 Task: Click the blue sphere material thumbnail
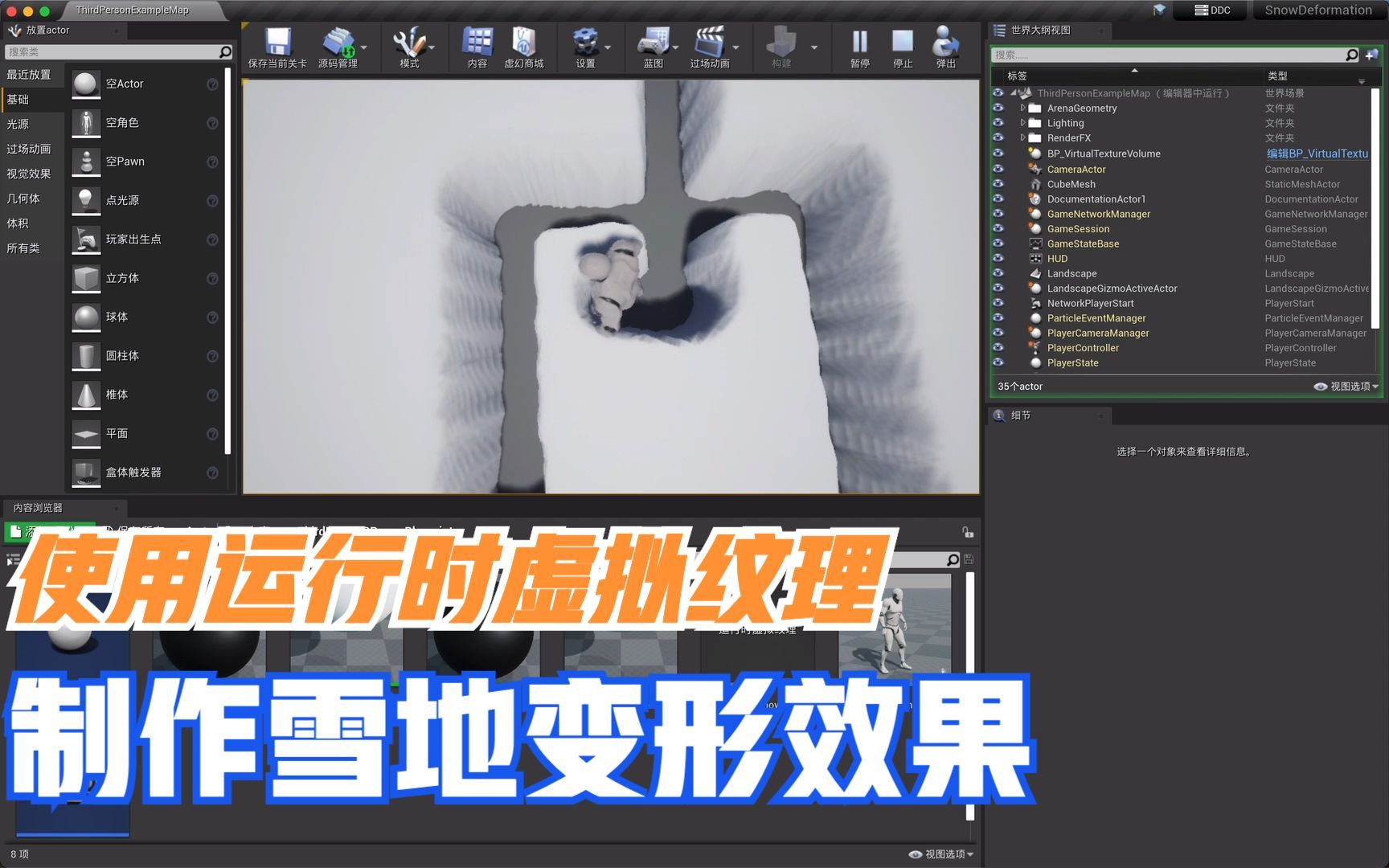[x=71, y=643]
